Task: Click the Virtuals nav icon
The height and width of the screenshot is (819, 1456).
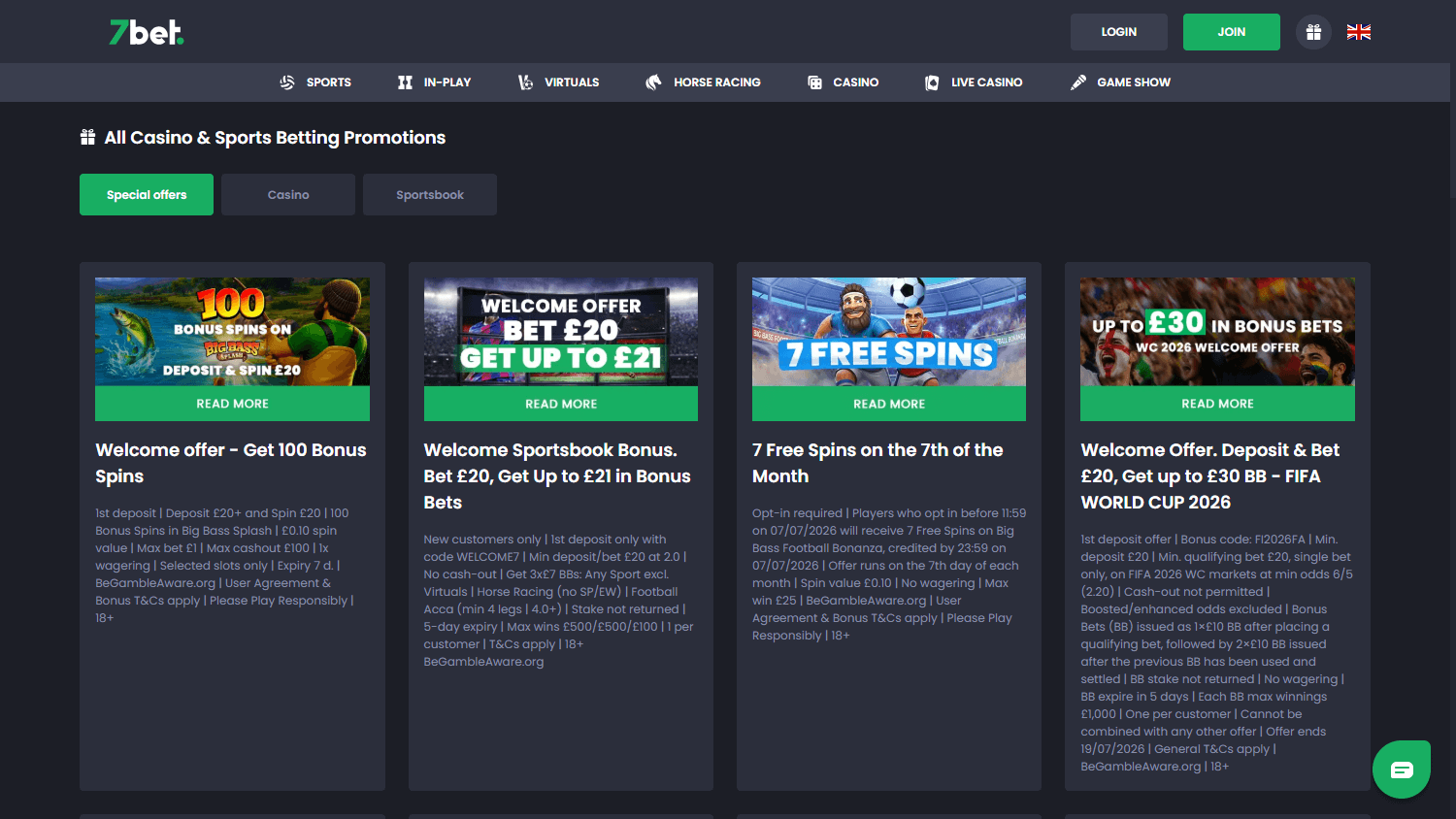Action: [525, 82]
